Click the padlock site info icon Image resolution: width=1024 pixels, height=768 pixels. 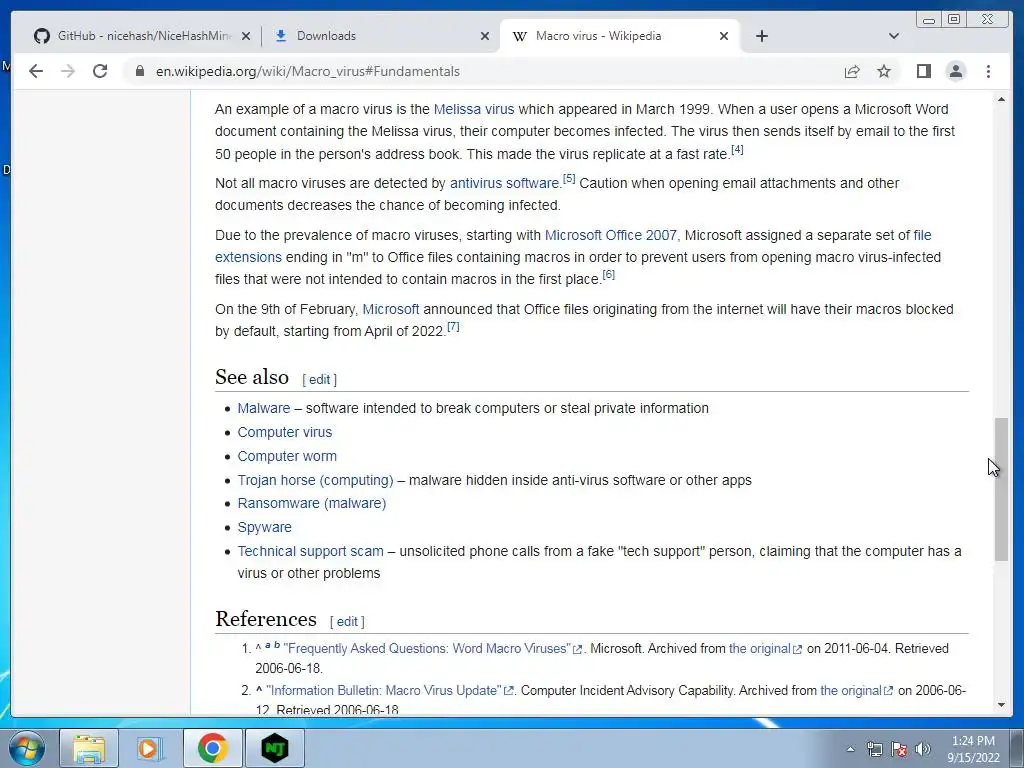click(140, 71)
